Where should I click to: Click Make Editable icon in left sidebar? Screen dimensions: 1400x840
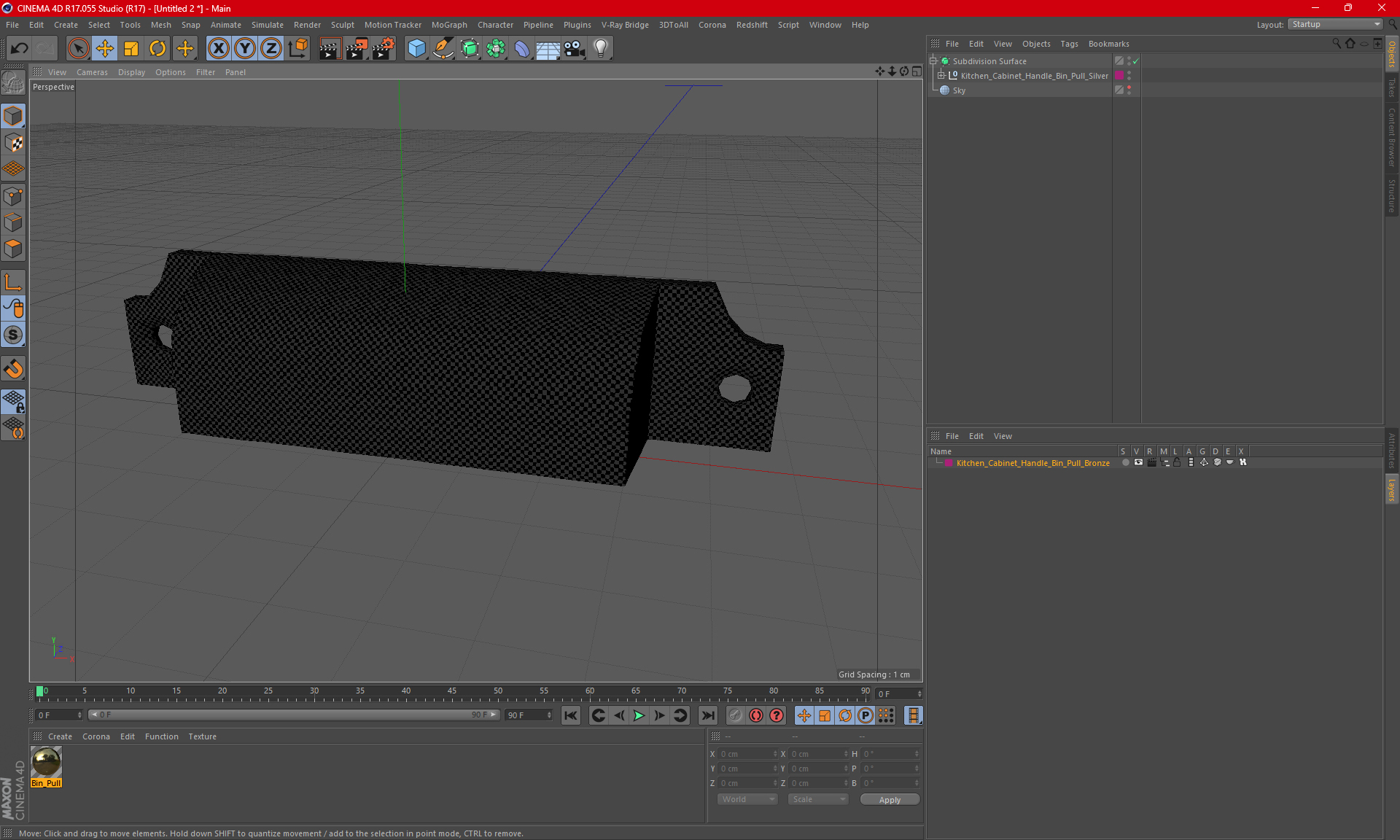[x=13, y=83]
